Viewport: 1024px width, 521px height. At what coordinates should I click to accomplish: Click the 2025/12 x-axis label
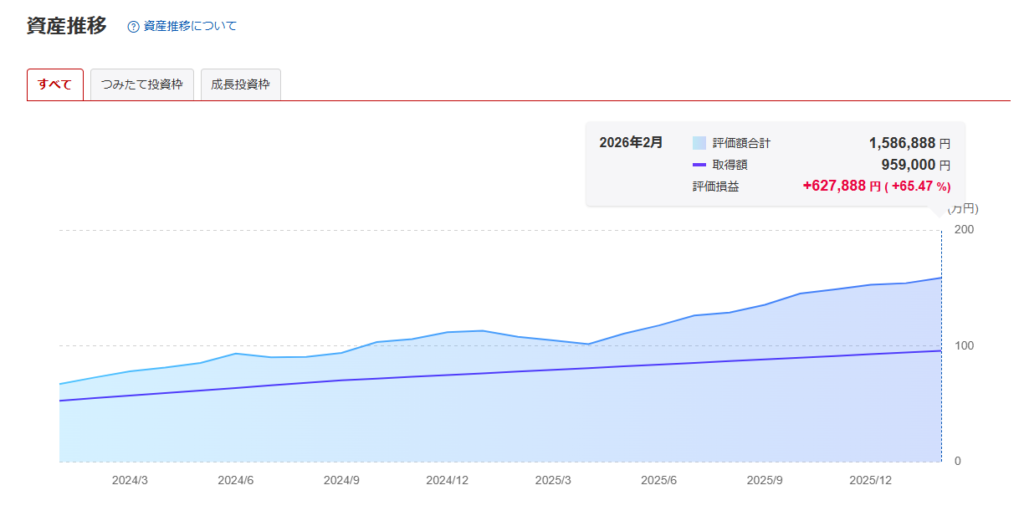(x=870, y=481)
